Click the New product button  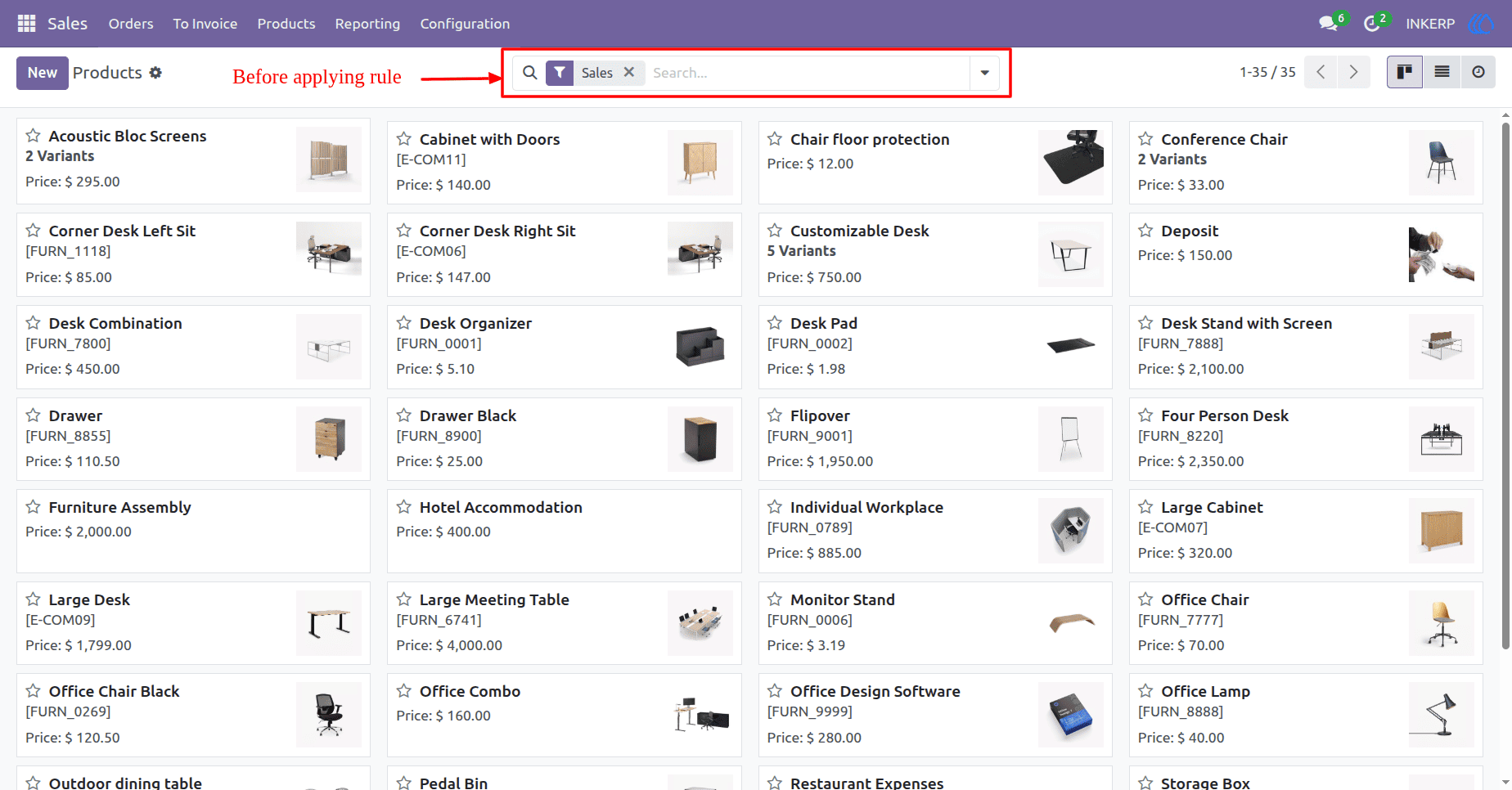coord(43,73)
